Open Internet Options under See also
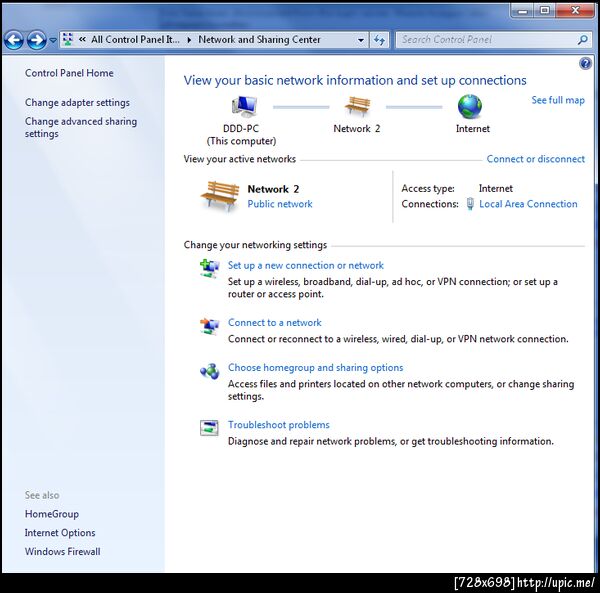The height and width of the screenshot is (593, 600). pos(60,533)
